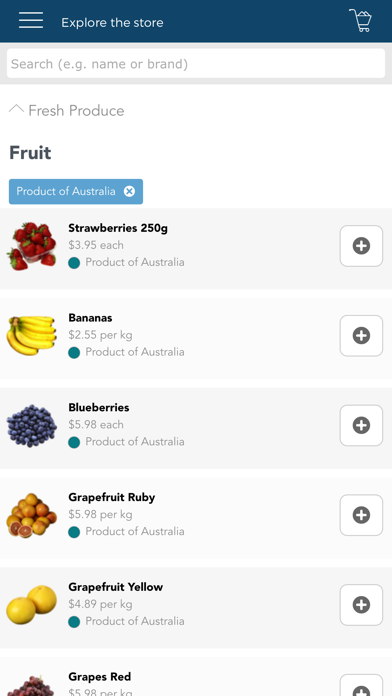
Task: Open the shopping cart
Action: pos(360,20)
